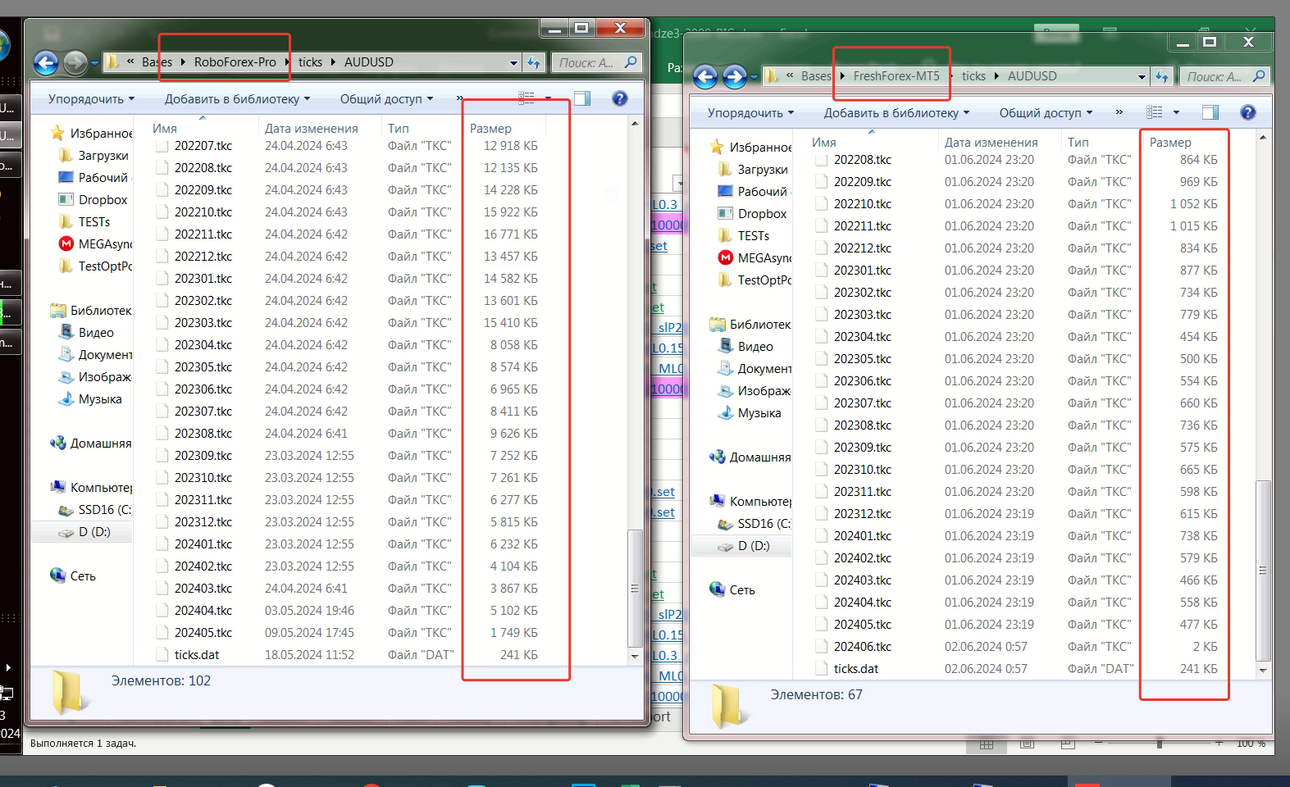1290x787 pixels.
Task: Open Общий доступ dropdown in right window
Action: click(1046, 112)
